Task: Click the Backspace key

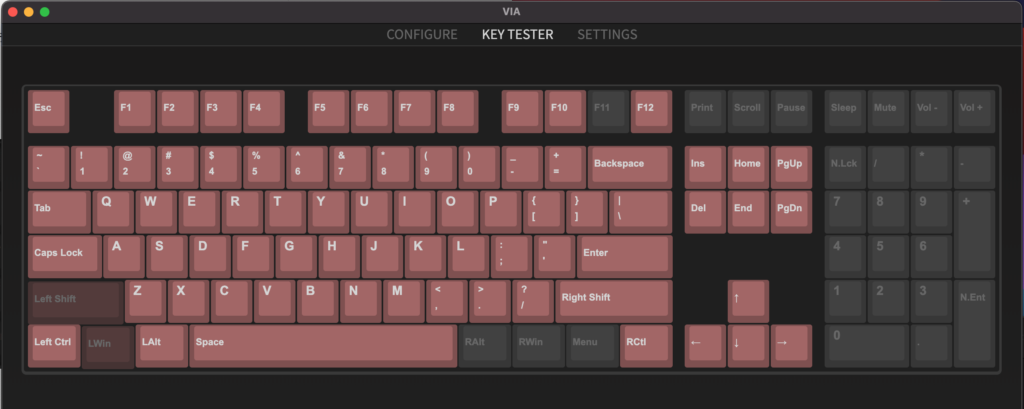Action: click(x=630, y=167)
